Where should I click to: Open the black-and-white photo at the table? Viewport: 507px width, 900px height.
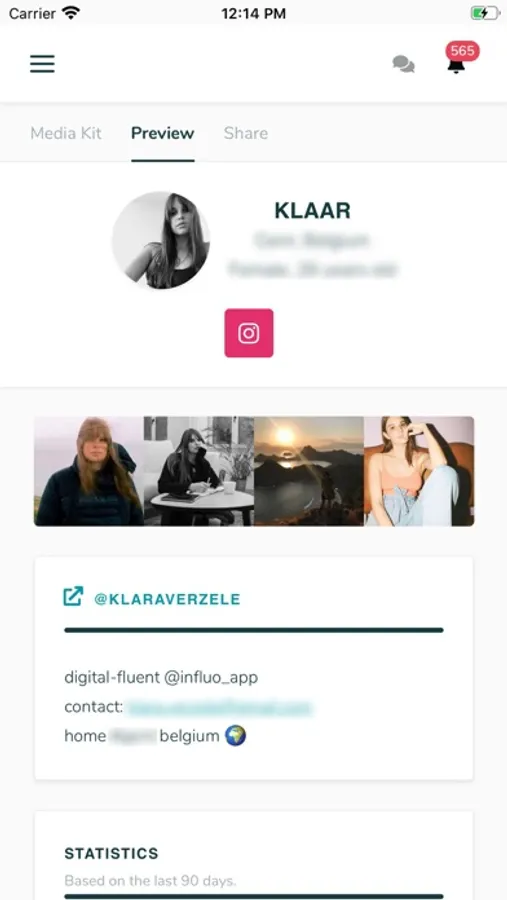[x=199, y=471]
